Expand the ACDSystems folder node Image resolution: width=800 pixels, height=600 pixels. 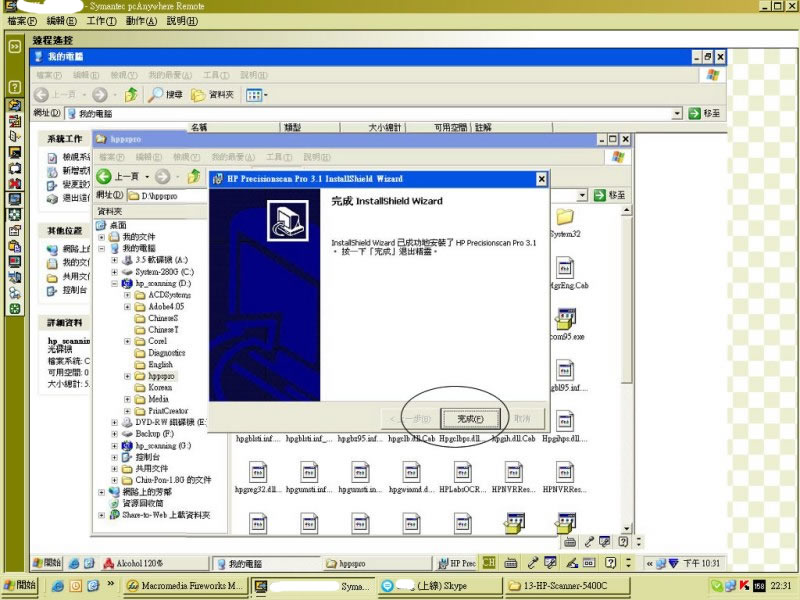point(127,295)
